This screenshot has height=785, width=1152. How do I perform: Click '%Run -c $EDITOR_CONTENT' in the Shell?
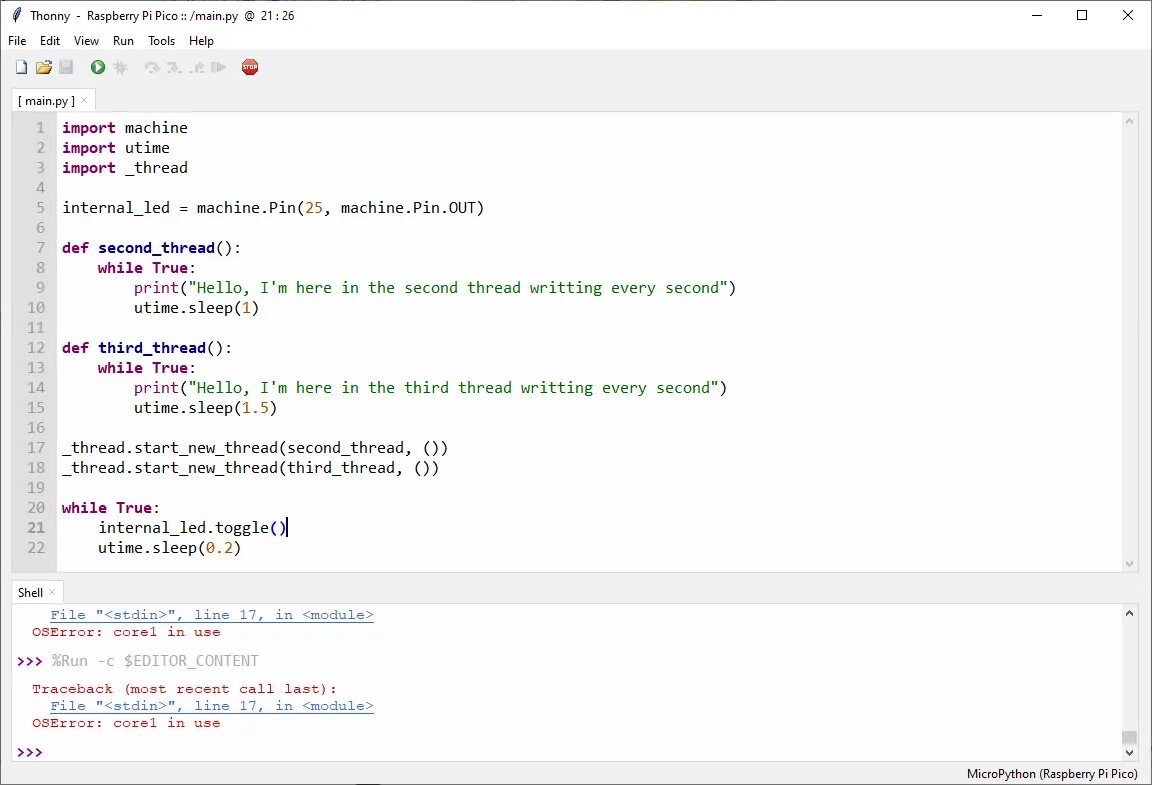155,662
